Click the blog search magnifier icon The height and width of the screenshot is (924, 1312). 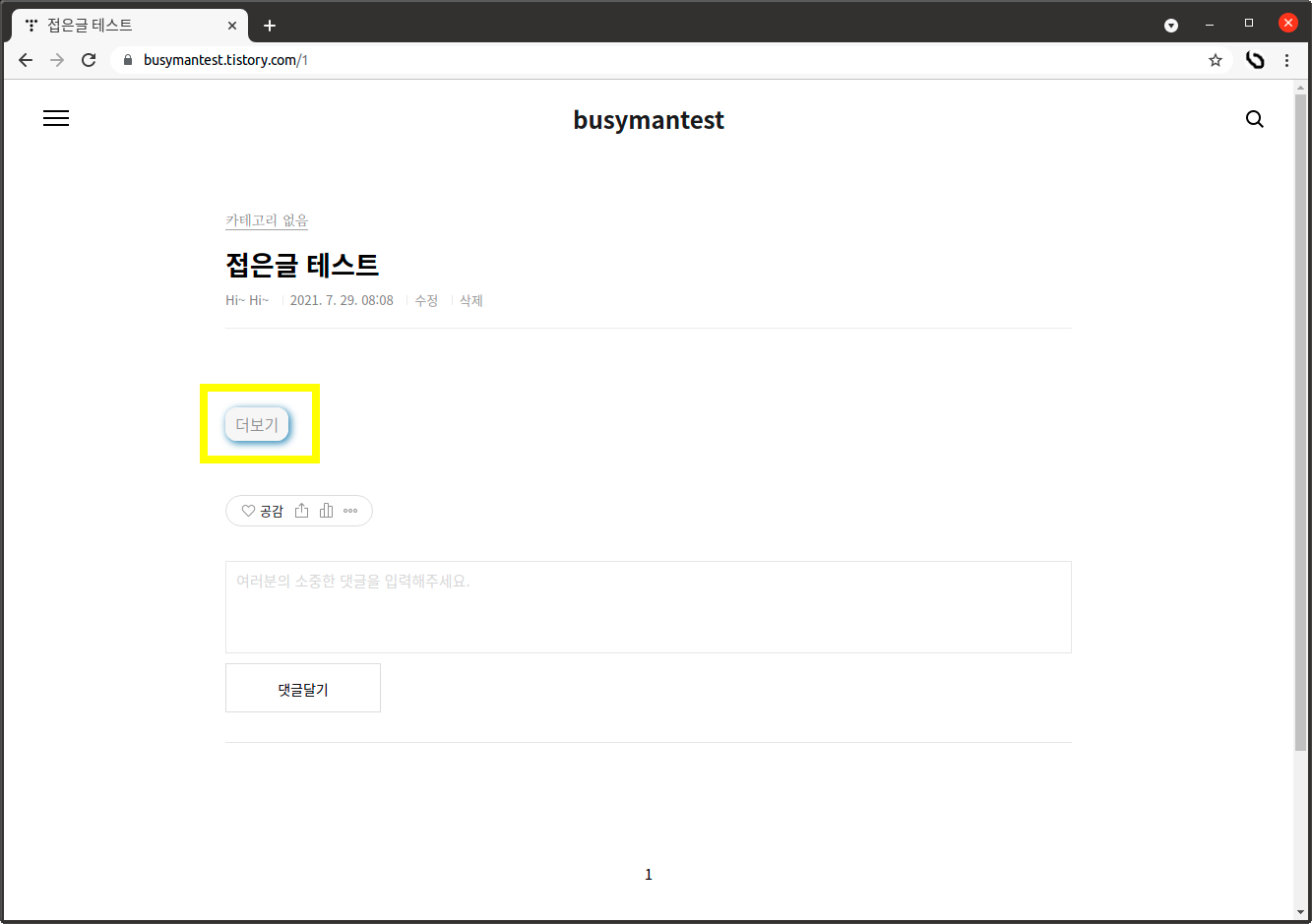(1254, 119)
